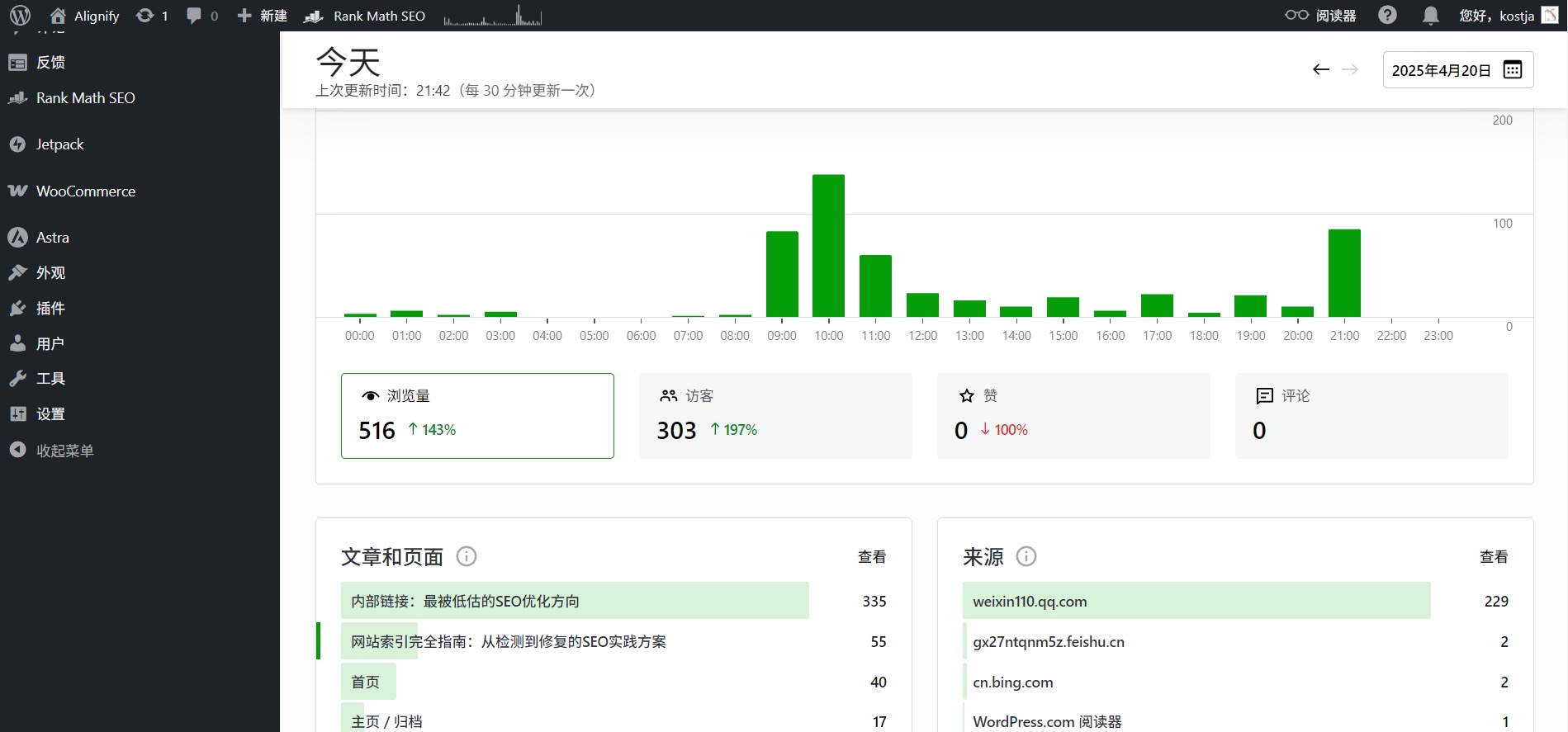Open the notifications bell icon

point(1431,16)
